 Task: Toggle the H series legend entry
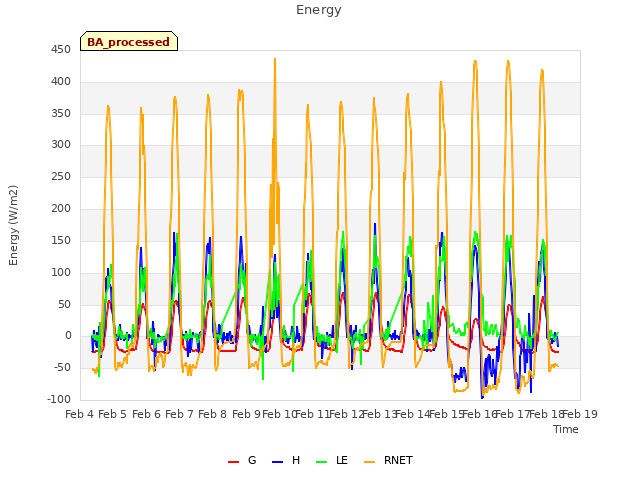click(x=286, y=460)
